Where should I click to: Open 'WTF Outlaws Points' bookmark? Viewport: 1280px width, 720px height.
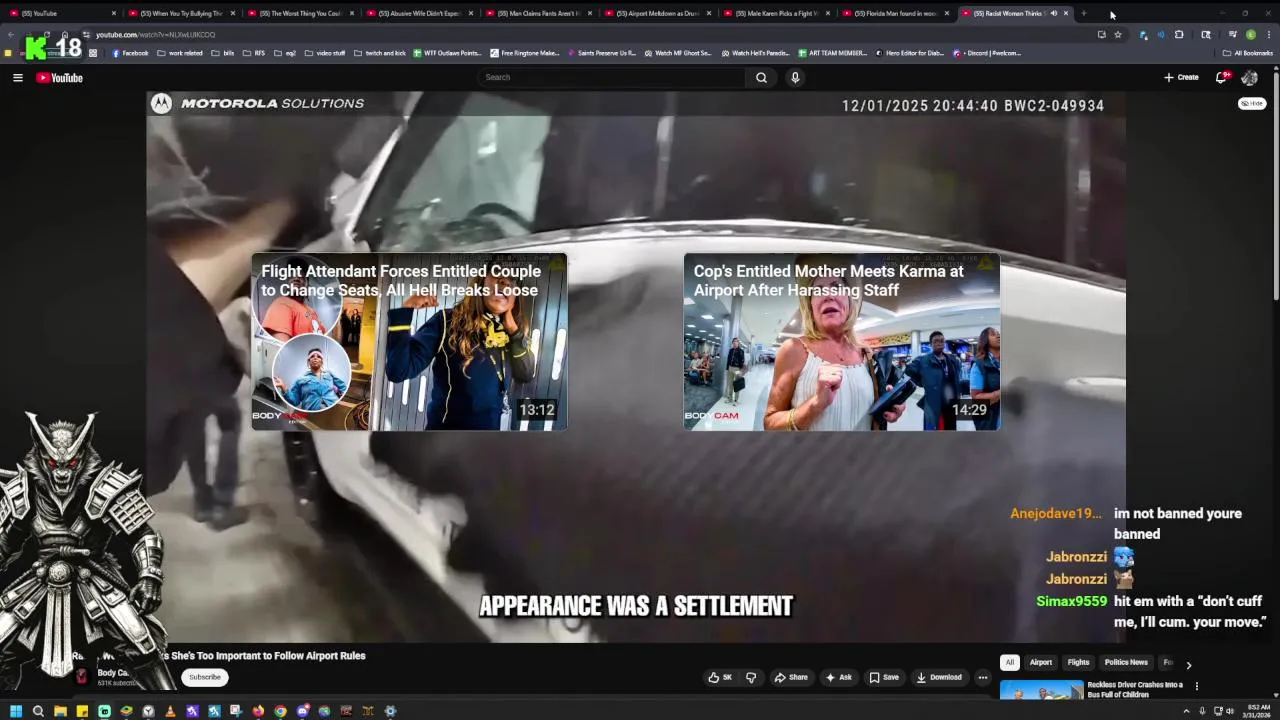click(x=447, y=53)
